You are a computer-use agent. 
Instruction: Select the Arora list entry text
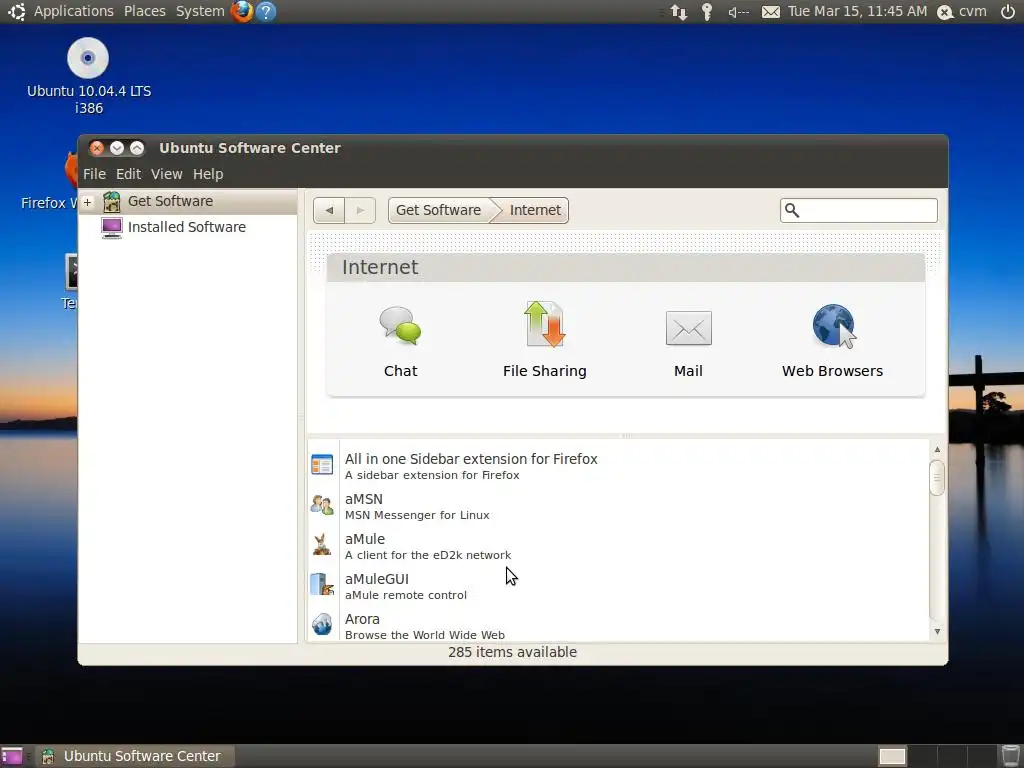pos(362,619)
